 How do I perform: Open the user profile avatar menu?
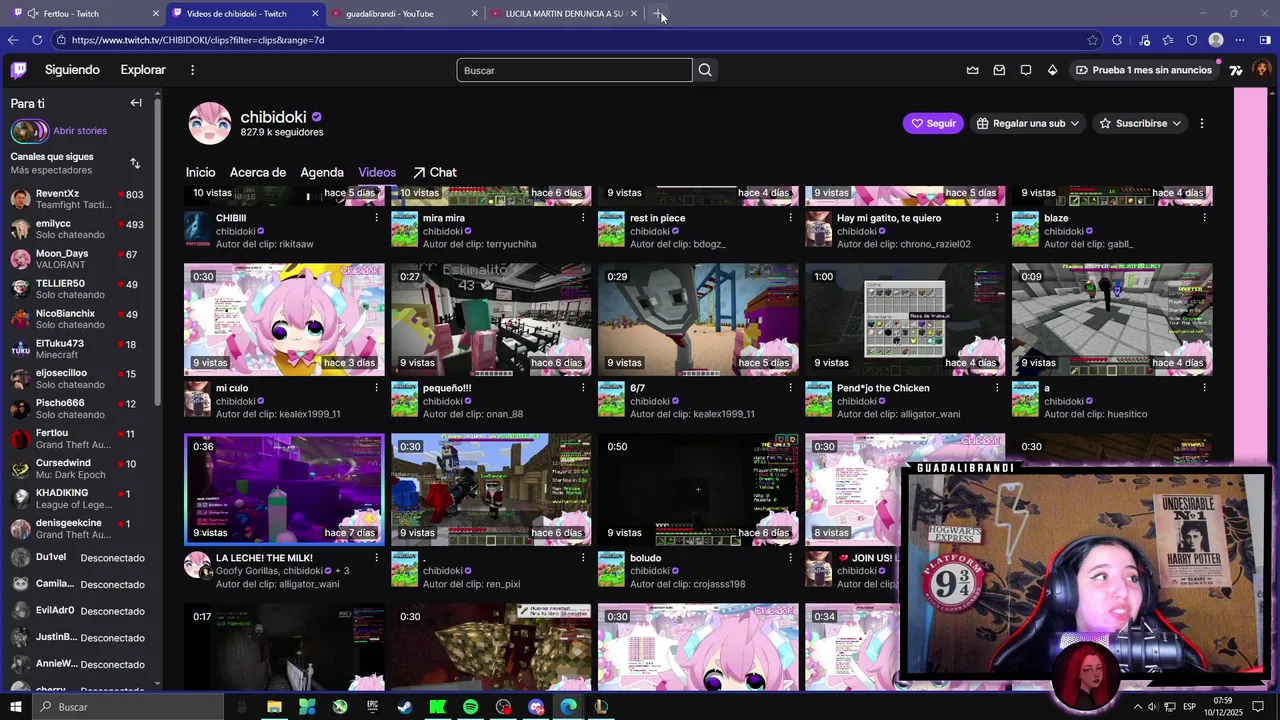pyautogui.click(x=1262, y=70)
